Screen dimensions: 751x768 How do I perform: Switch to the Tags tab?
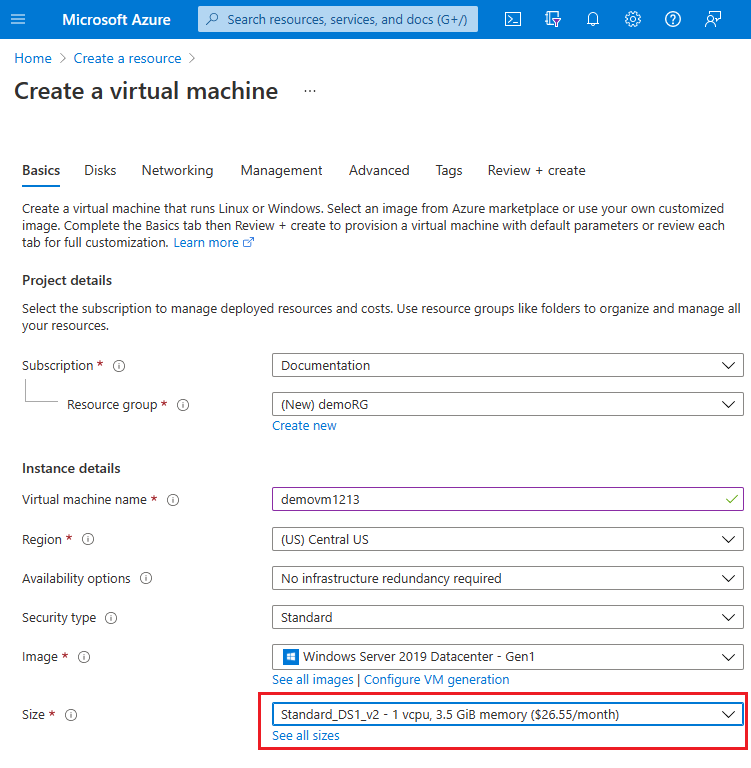449,170
